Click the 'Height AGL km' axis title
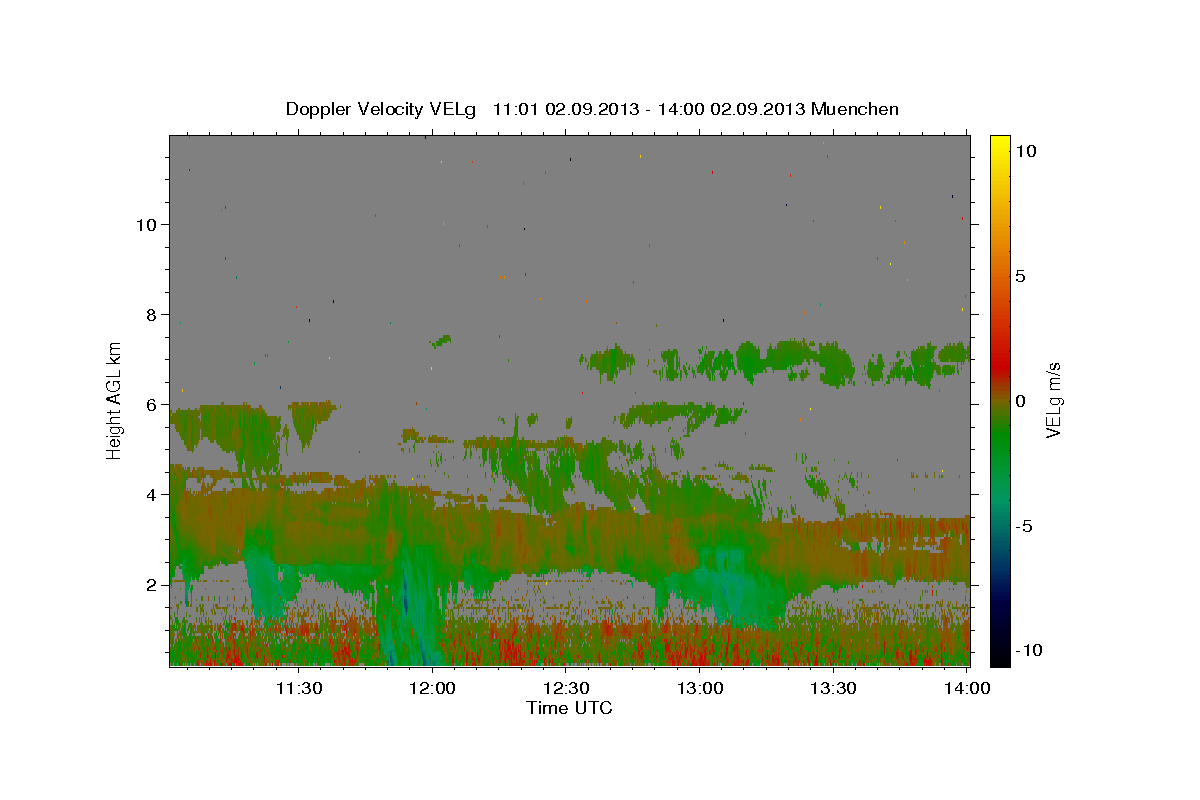This screenshot has width=1200, height=800. (115, 400)
